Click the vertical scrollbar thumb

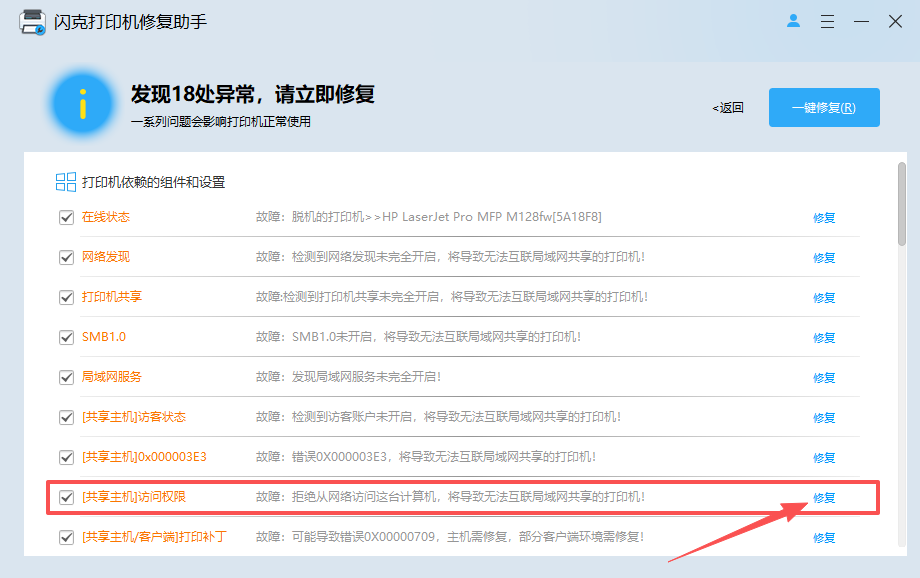901,205
